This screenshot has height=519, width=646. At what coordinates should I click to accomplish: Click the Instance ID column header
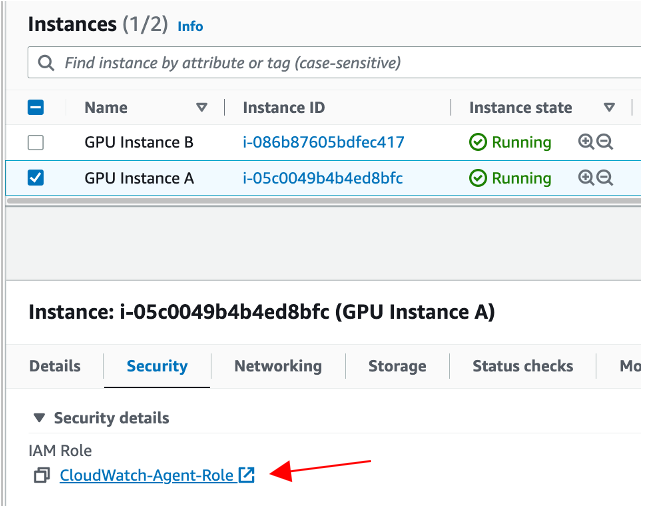pos(284,108)
